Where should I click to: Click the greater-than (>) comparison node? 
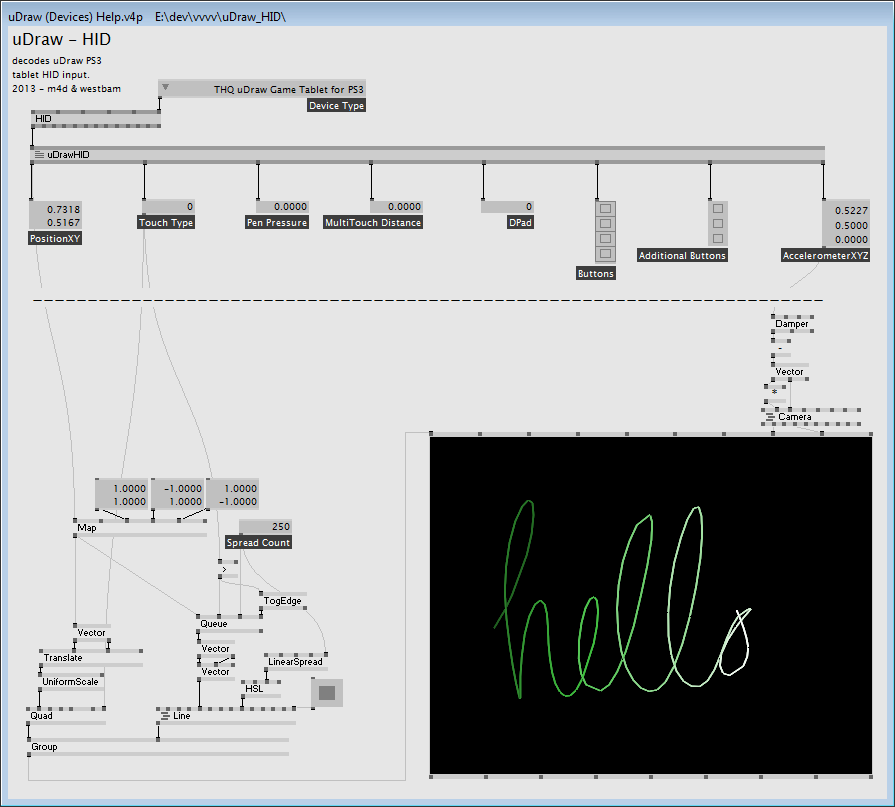click(224, 570)
